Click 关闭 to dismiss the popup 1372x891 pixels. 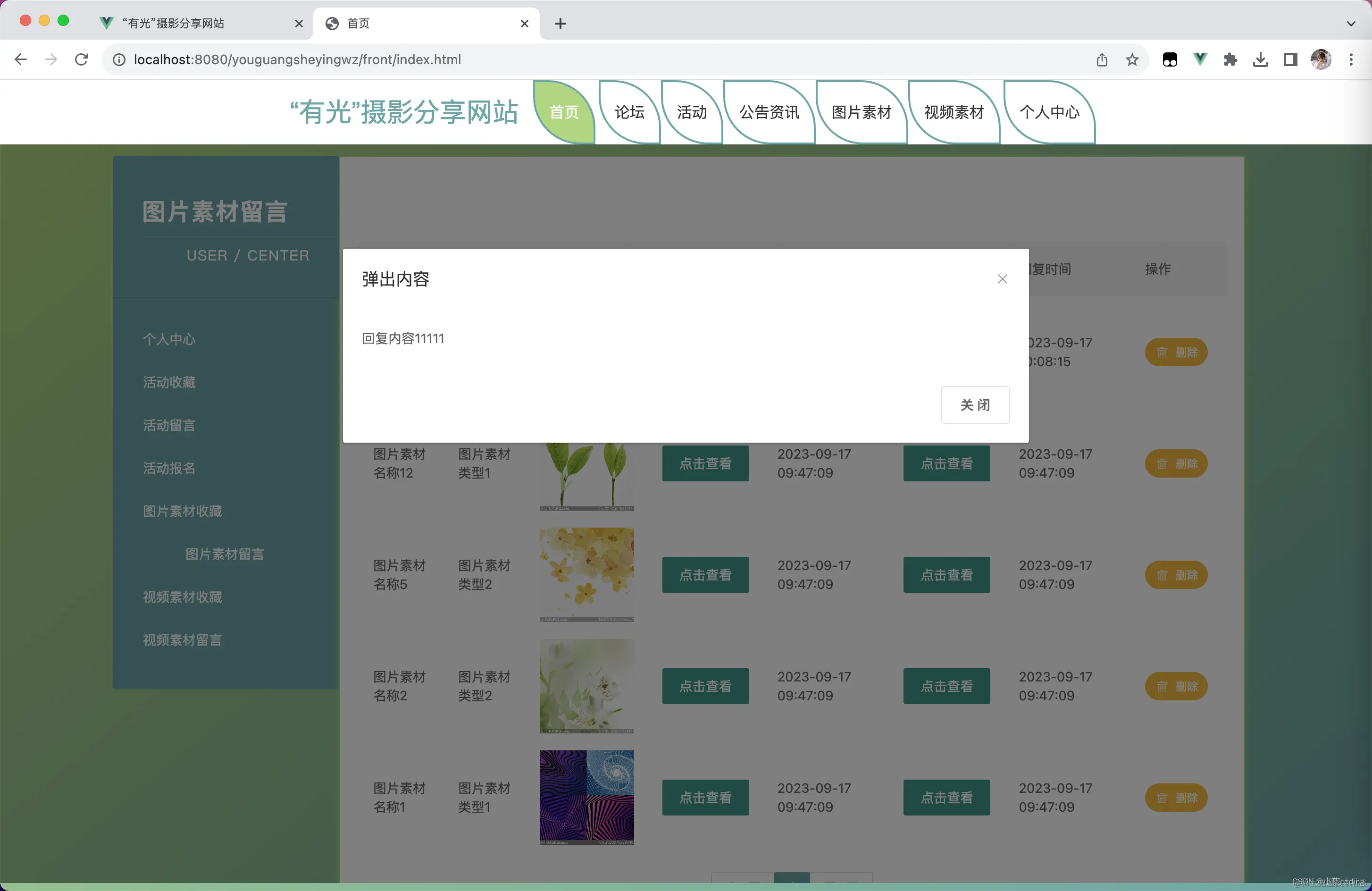[x=975, y=405]
